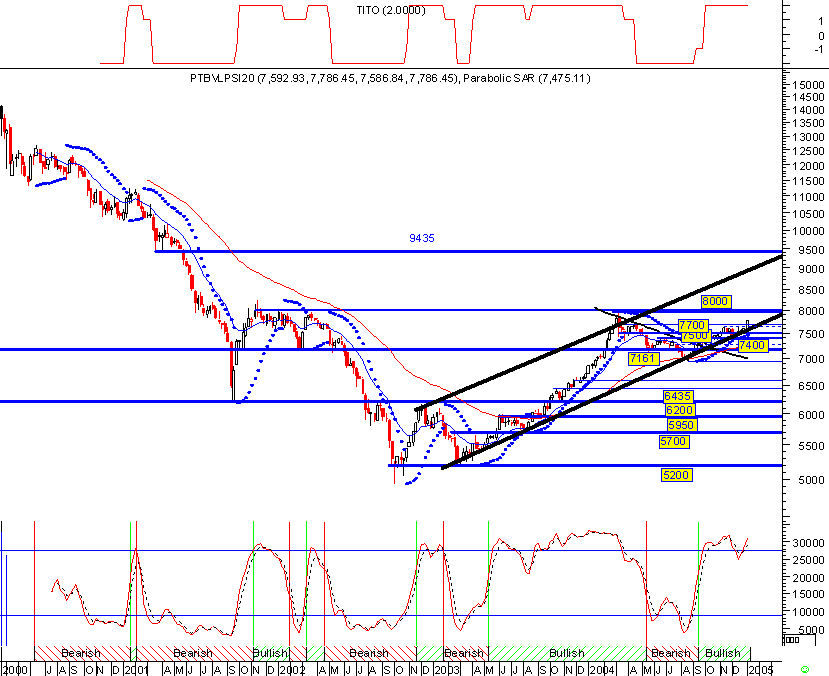Viewport: 829px width, 676px height.
Task: Select the 11000 value on the price axis
Action: (x=809, y=197)
